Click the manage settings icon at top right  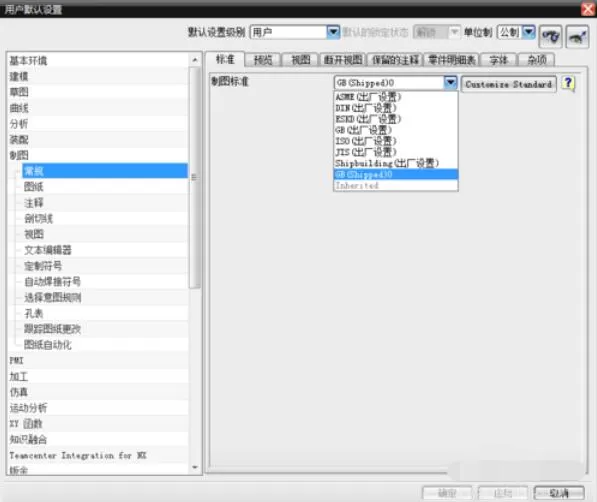578,37
